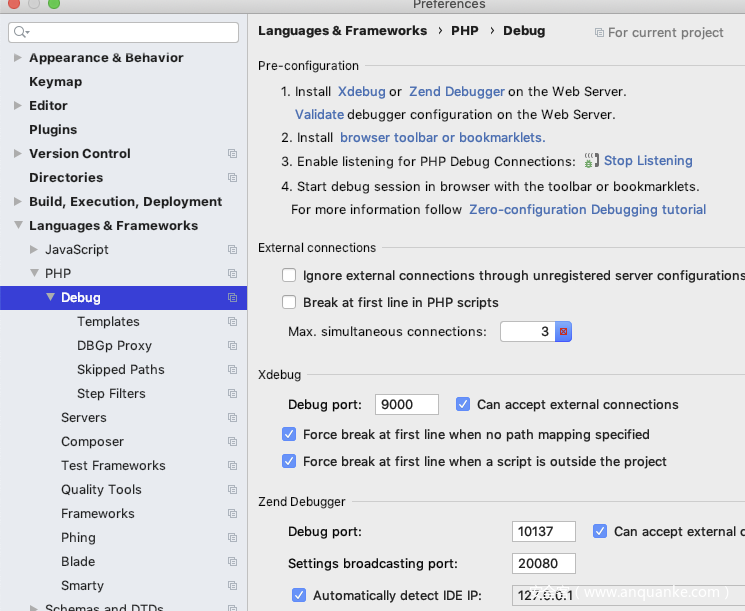The width and height of the screenshot is (745, 611).
Task: Uncheck Xdebug Can accept external connections
Action: click(463, 404)
